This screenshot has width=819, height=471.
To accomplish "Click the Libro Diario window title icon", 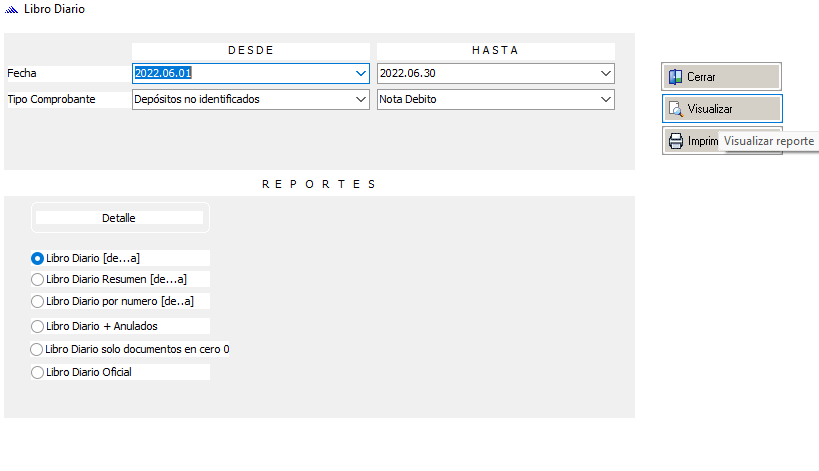I will tap(11, 9).
